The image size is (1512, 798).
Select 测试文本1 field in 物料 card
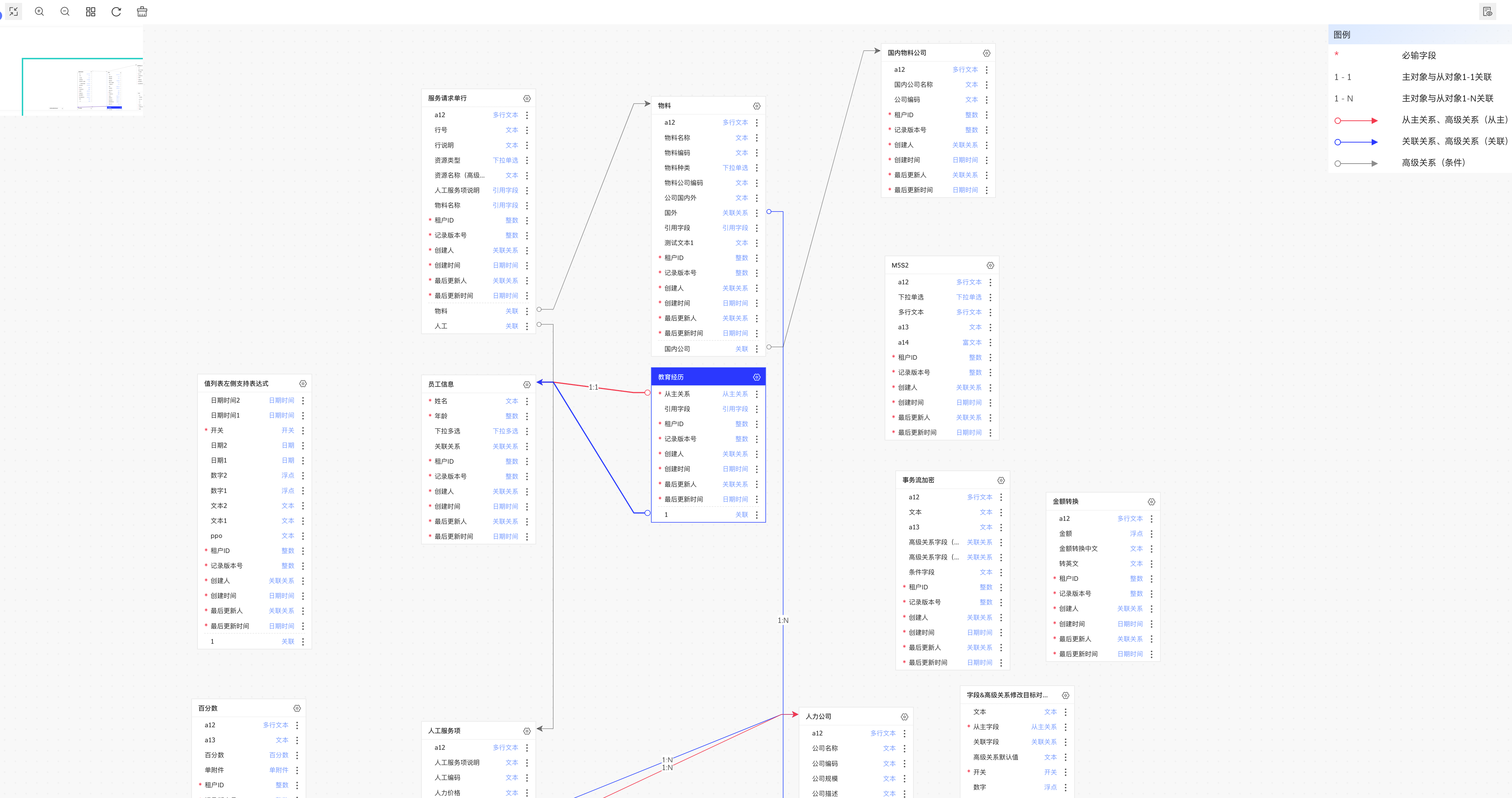709,243
